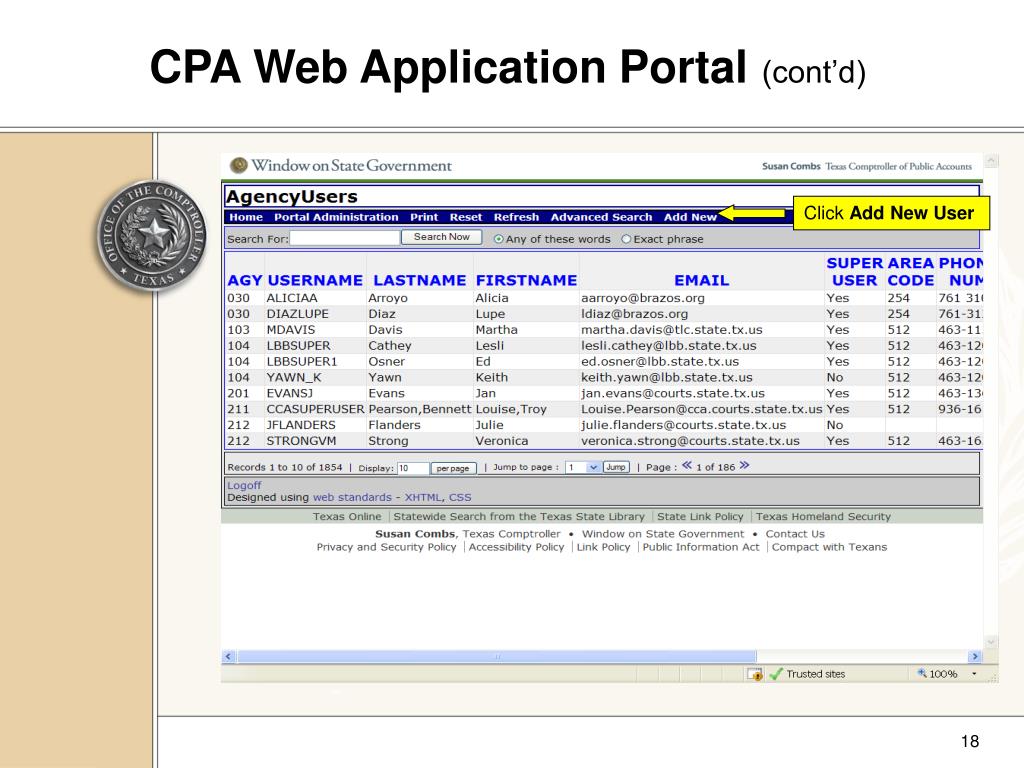Click the horizontal scrollbar thumb
This screenshot has height=768, width=1024.
[x=497, y=656]
